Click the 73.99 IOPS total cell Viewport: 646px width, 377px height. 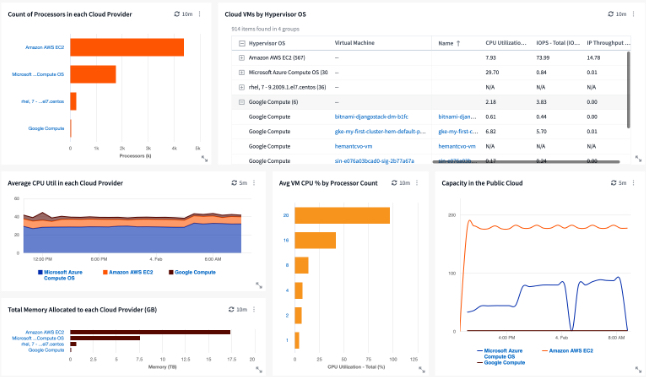pos(543,58)
